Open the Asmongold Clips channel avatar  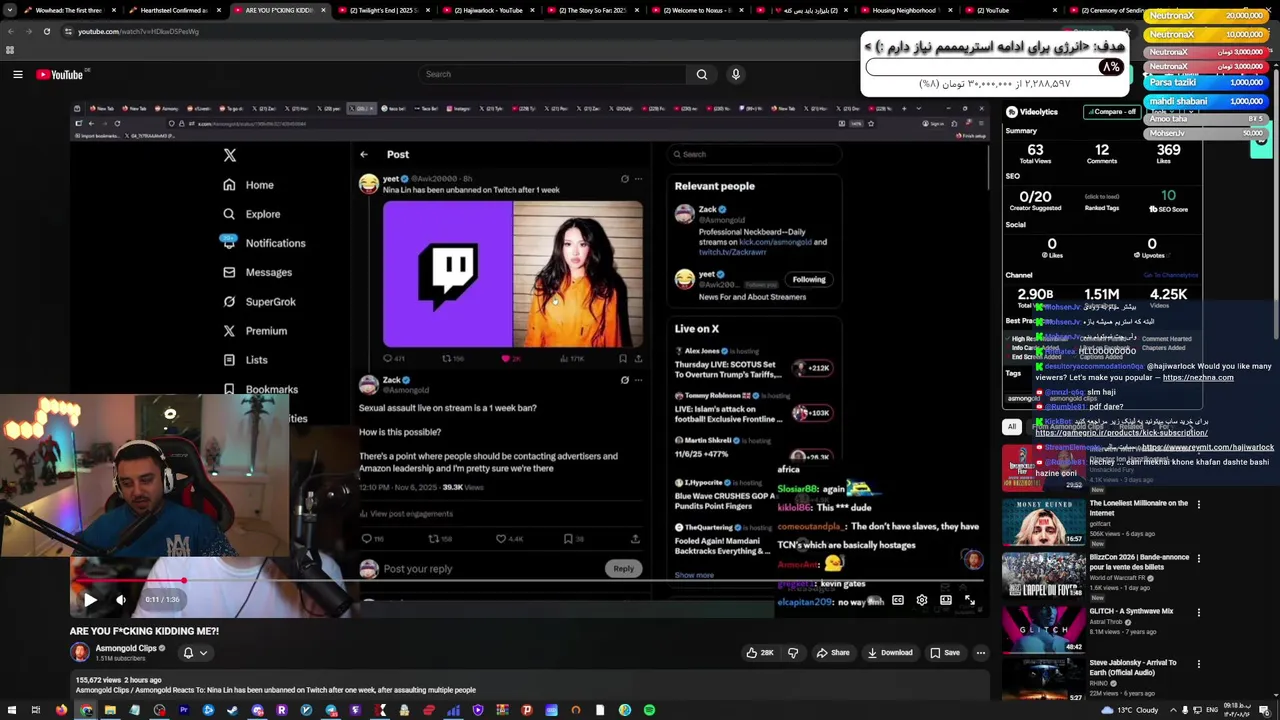pyautogui.click(x=80, y=653)
